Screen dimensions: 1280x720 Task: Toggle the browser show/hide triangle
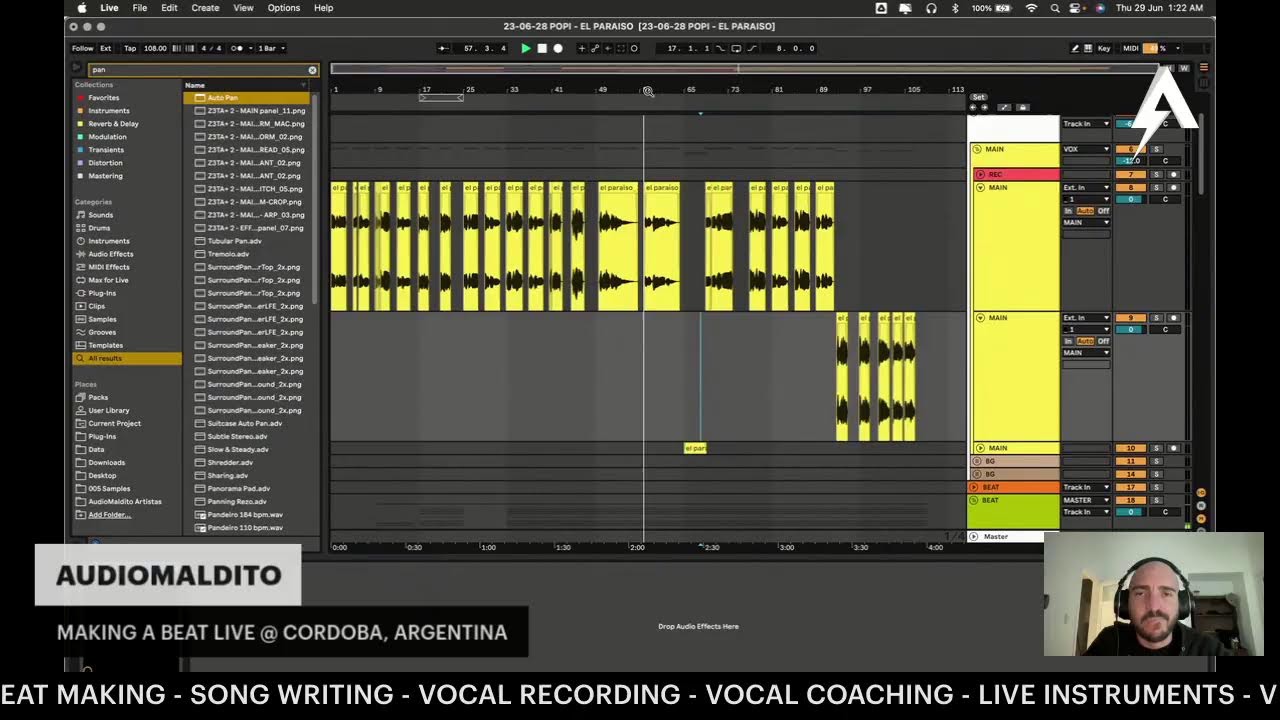77,68
